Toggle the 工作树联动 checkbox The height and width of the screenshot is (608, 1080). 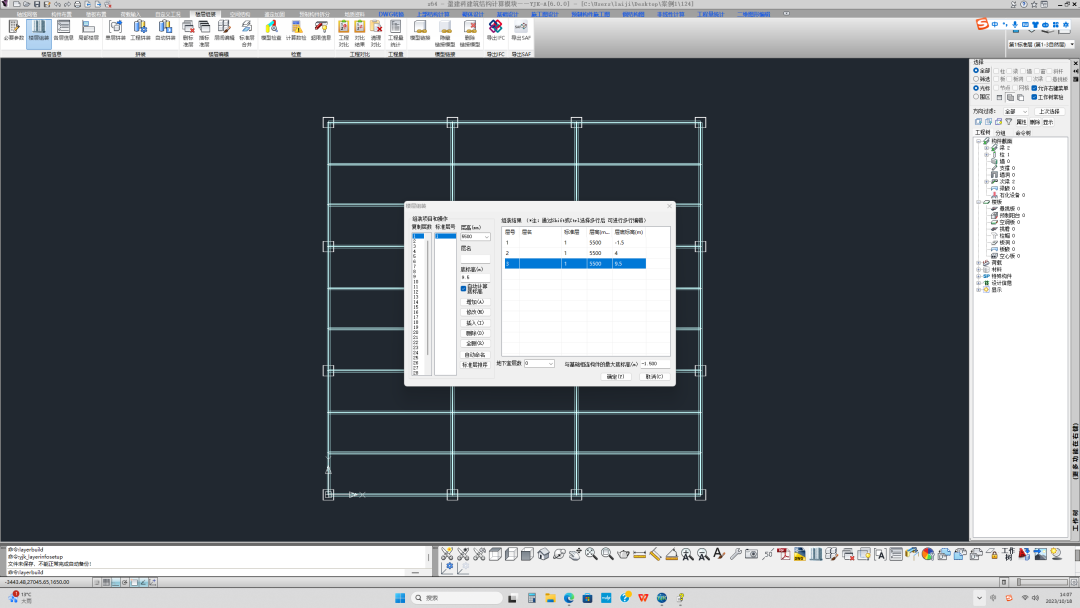point(1035,97)
